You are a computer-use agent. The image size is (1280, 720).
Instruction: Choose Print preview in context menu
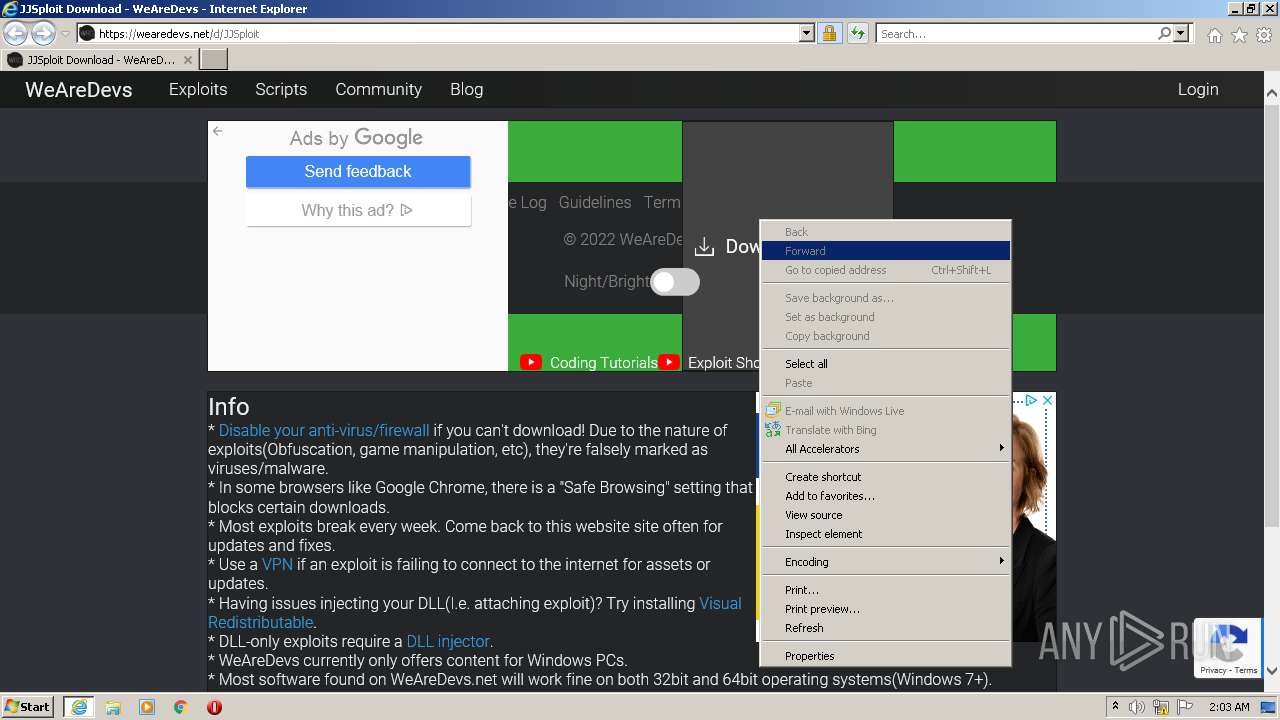tap(885, 609)
